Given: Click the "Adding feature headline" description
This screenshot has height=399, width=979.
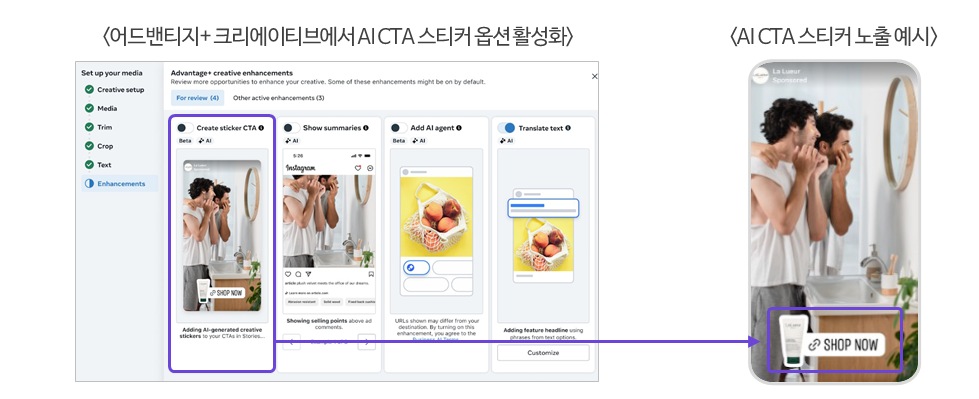Looking at the screenshot, I should coord(543,333).
